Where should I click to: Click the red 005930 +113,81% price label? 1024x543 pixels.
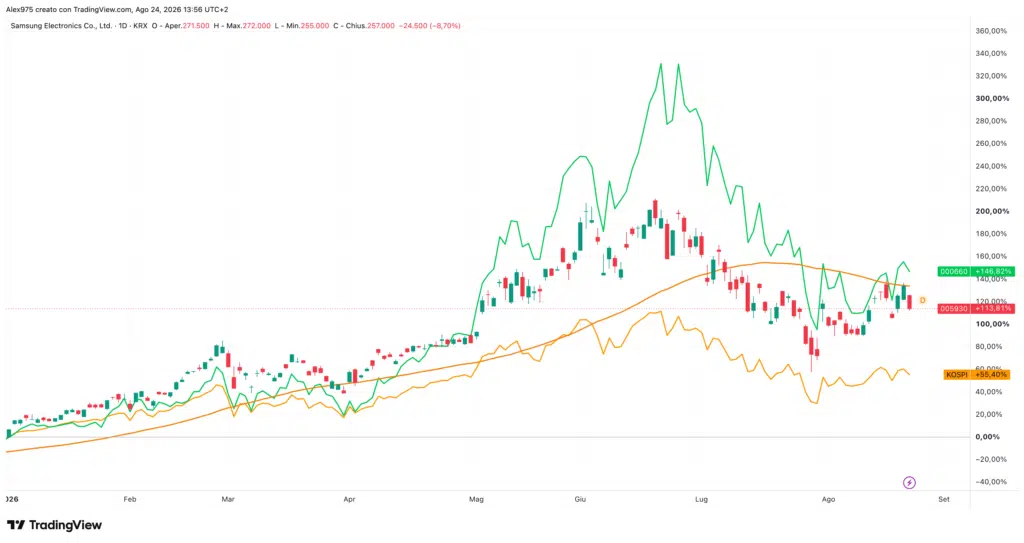click(x=976, y=308)
